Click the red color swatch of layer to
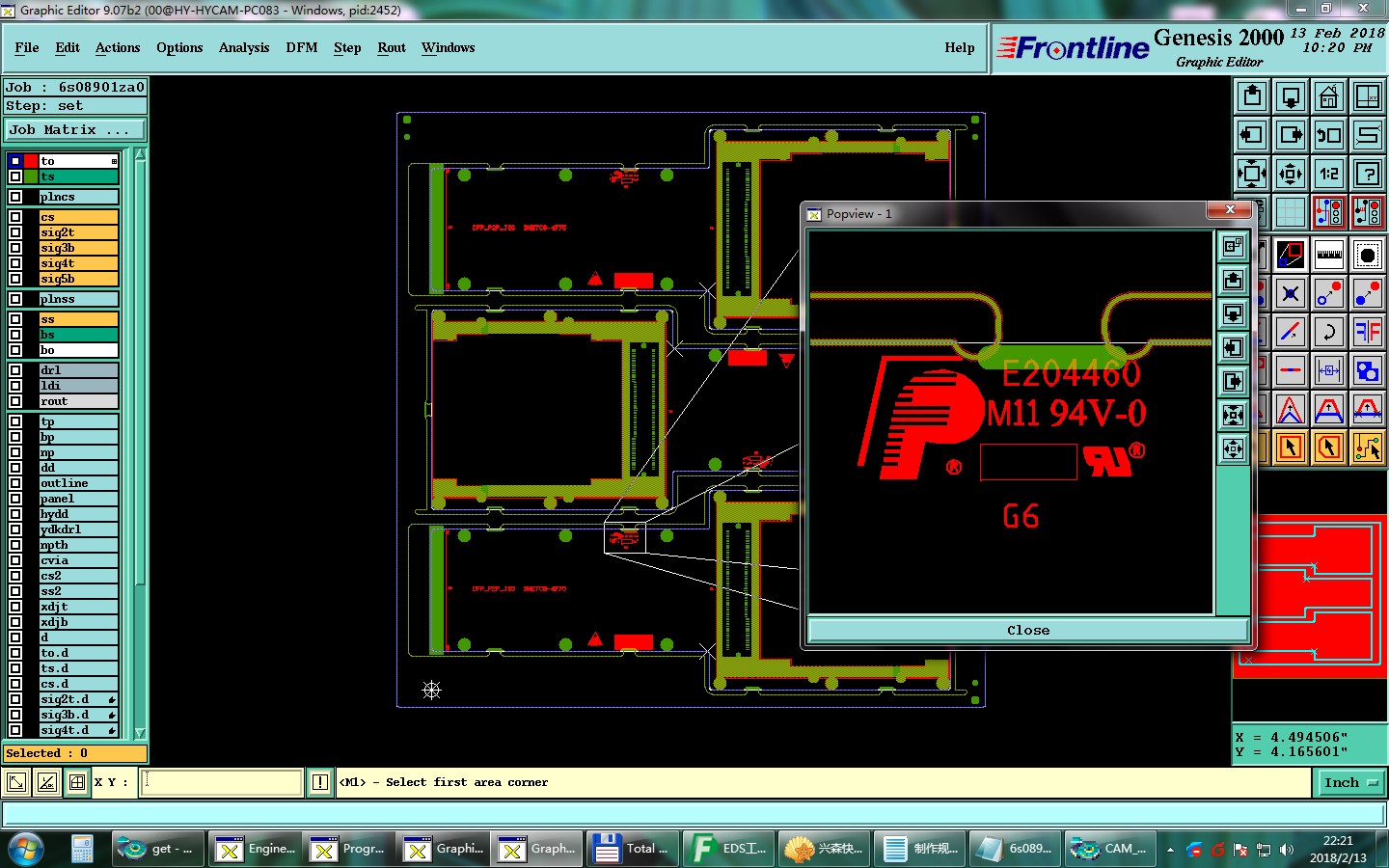1389x868 pixels. (x=31, y=161)
